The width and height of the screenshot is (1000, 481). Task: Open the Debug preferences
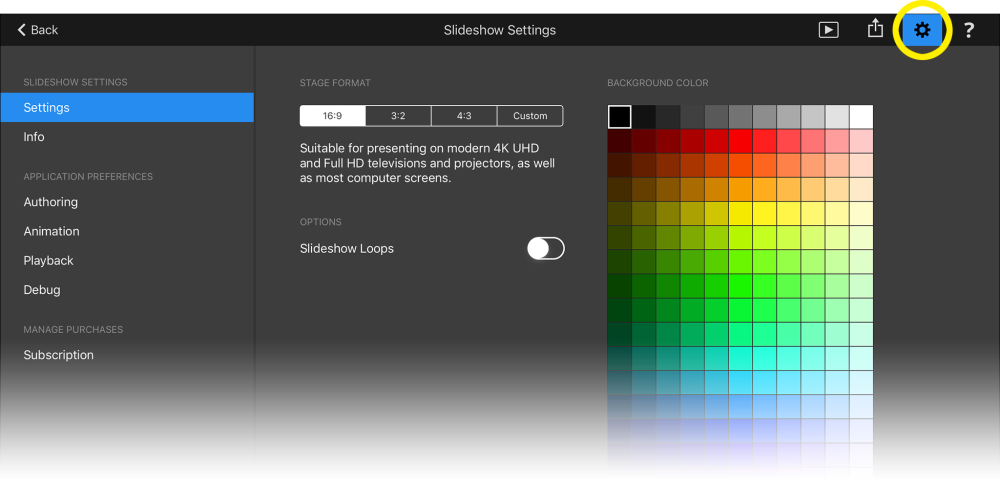[42, 290]
